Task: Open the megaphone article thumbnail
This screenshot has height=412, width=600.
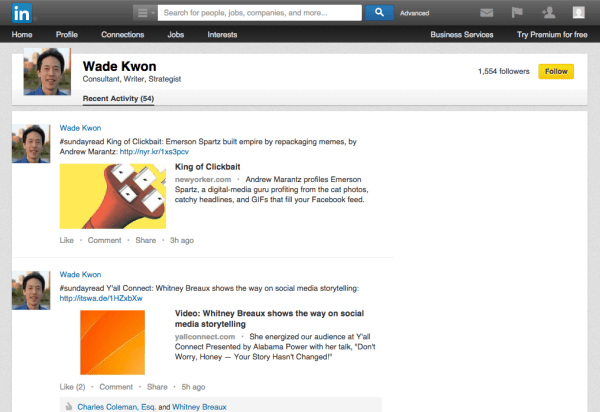Action: pyautogui.click(x=113, y=196)
